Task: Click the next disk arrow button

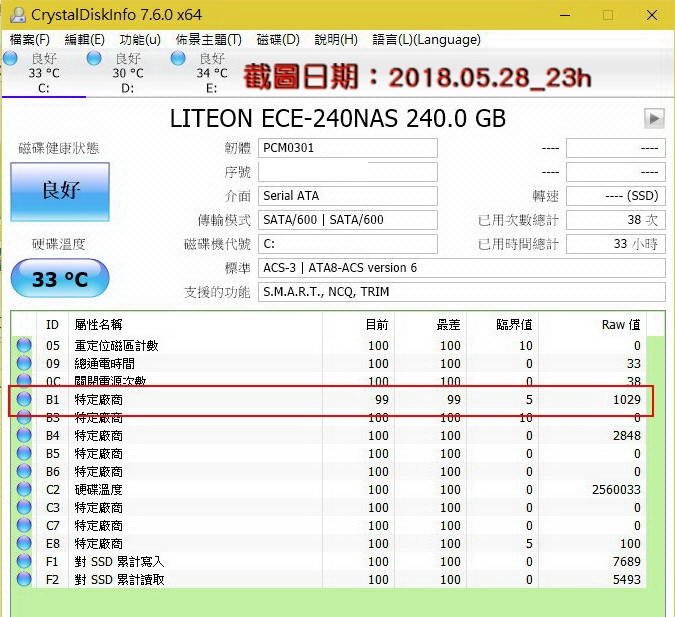Action: 654,118
